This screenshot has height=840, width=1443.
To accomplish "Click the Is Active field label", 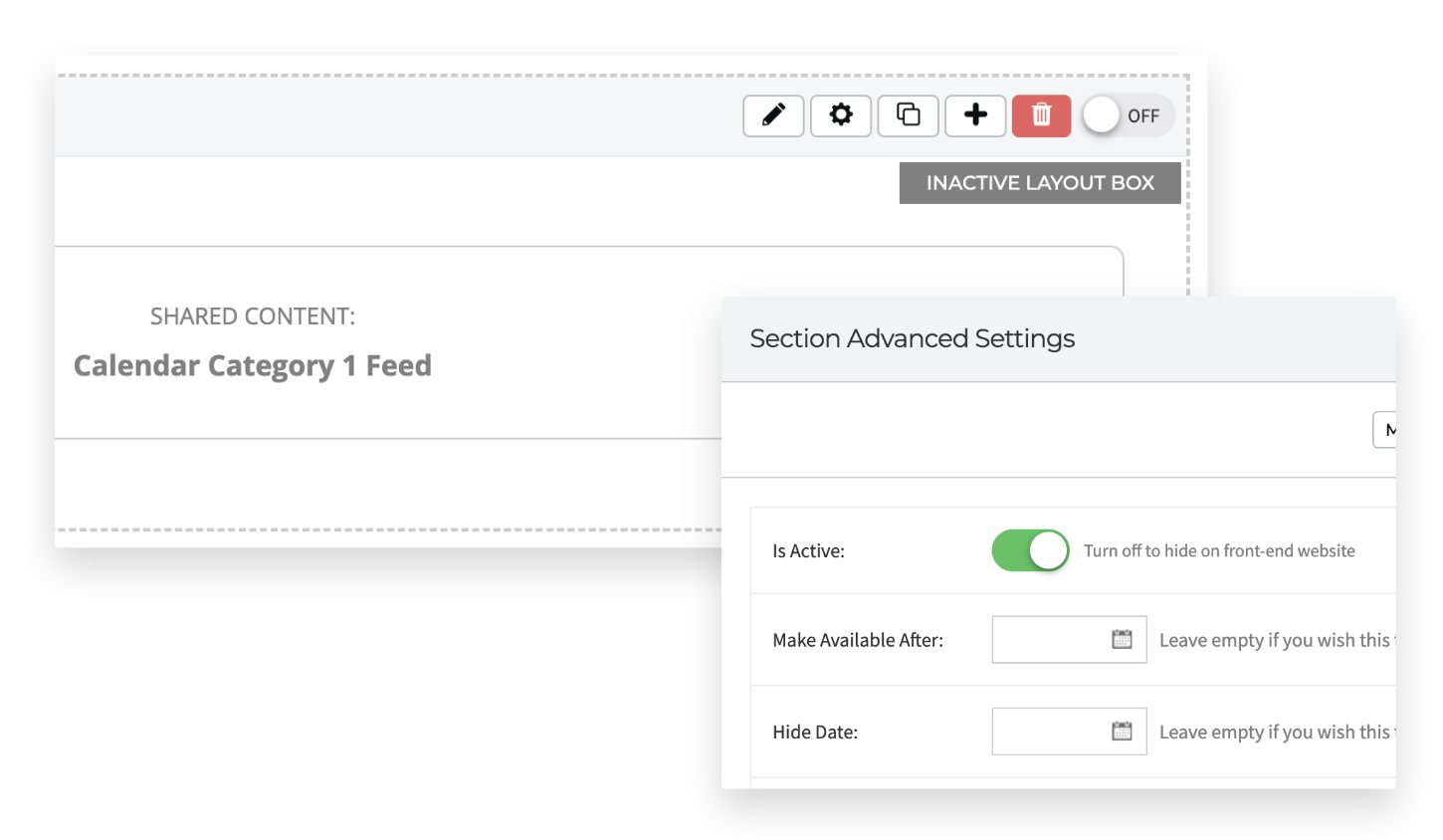I will pyautogui.click(x=808, y=550).
